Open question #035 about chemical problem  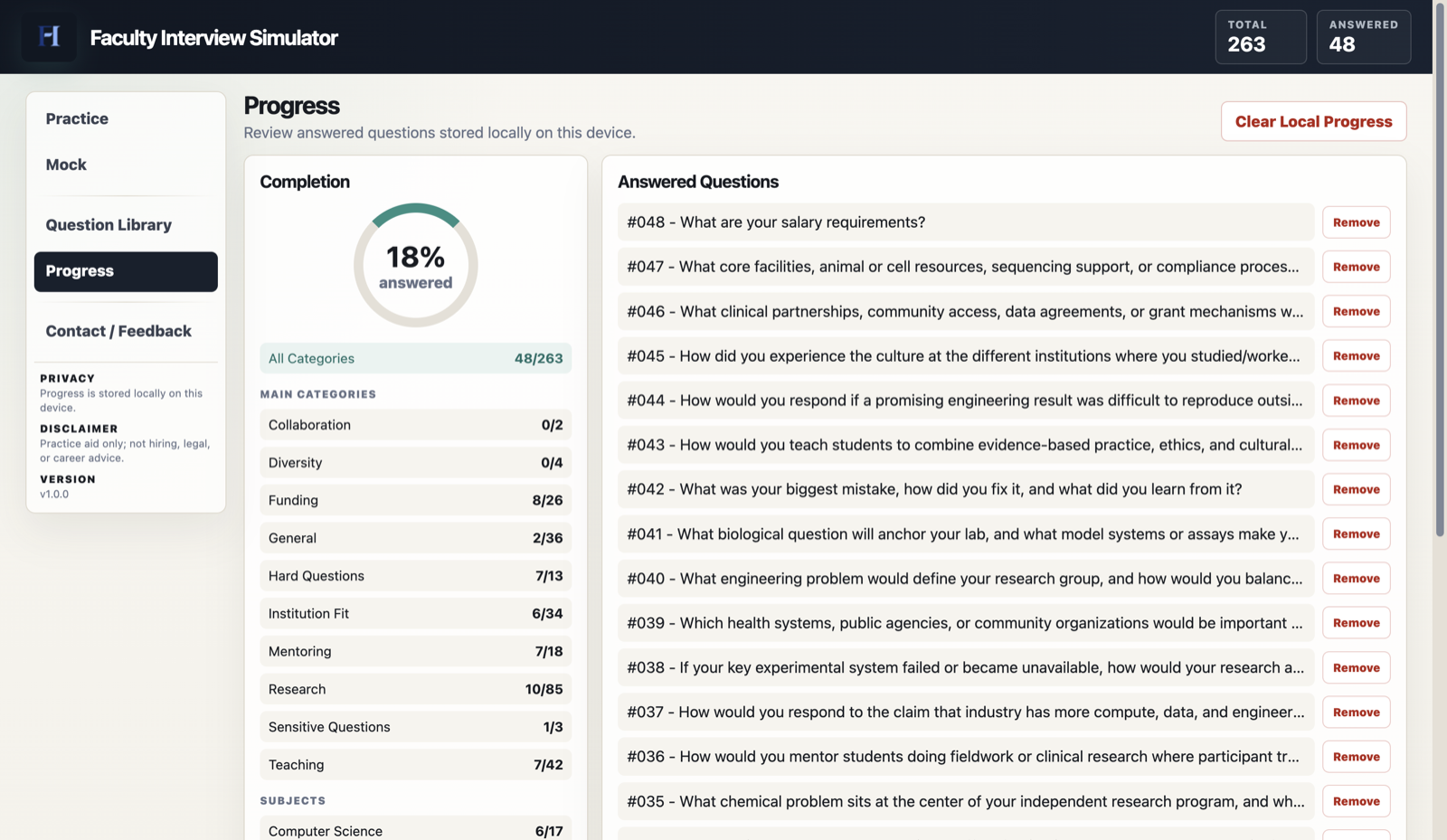[x=966, y=801]
